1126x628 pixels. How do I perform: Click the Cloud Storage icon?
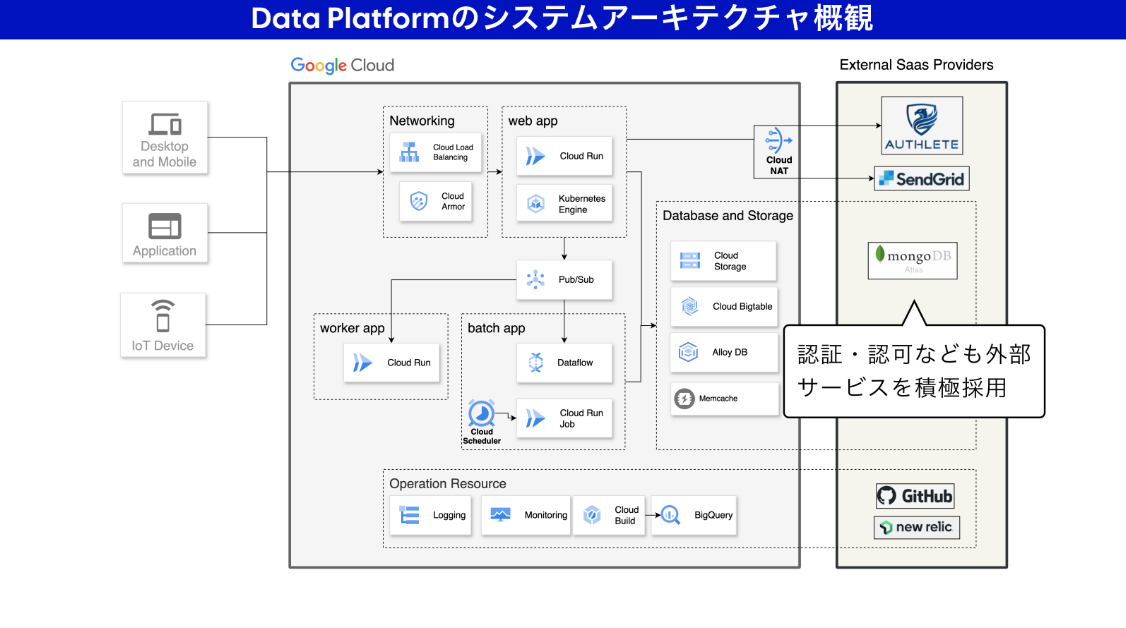[690, 261]
